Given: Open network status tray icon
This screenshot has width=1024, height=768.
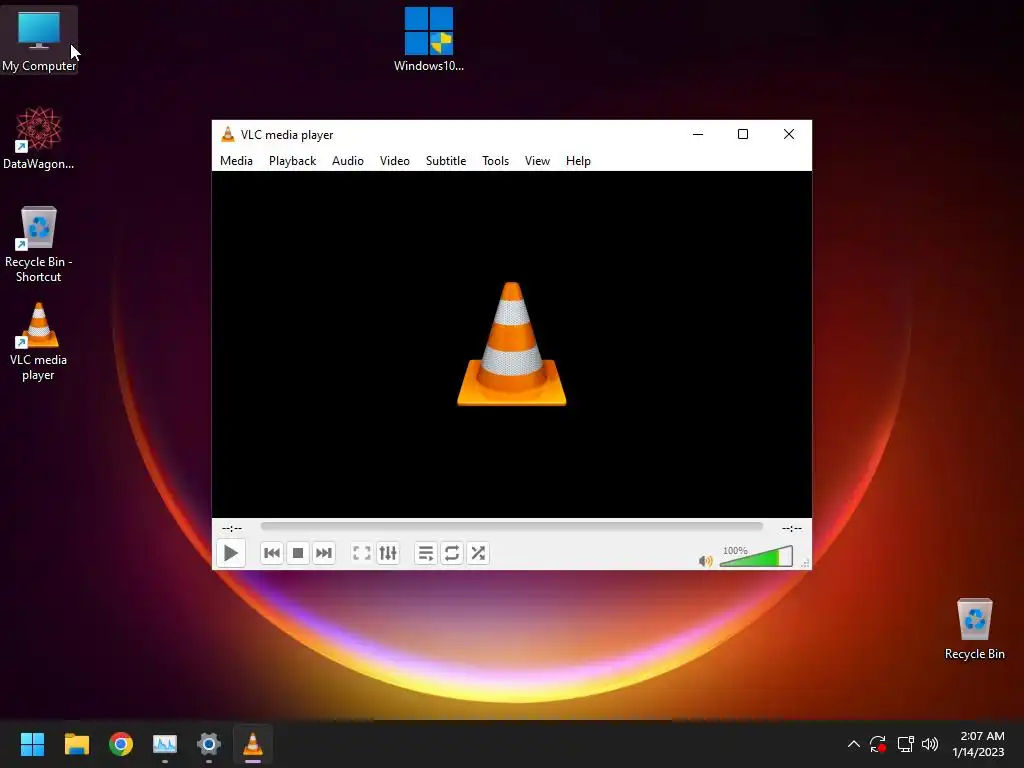Looking at the screenshot, I should point(905,744).
